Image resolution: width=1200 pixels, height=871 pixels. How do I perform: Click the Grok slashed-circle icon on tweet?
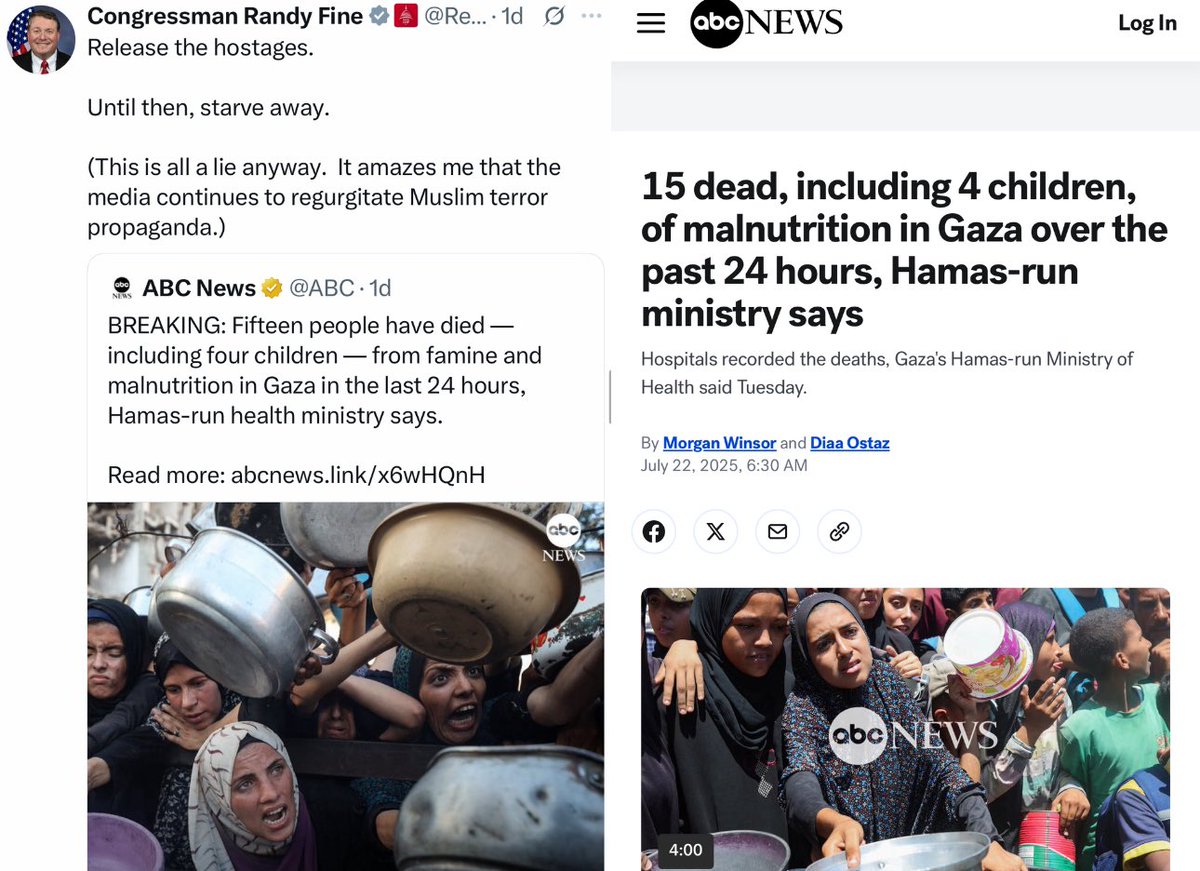pos(554,16)
